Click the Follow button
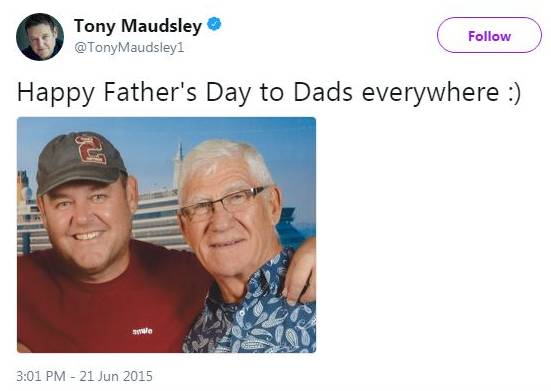This screenshot has width=551, height=391. pyautogui.click(x=489, y=35)
